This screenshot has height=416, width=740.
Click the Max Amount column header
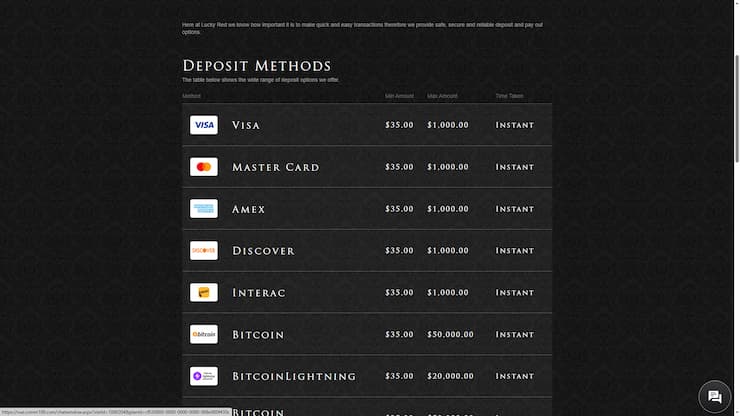[442, 96]
